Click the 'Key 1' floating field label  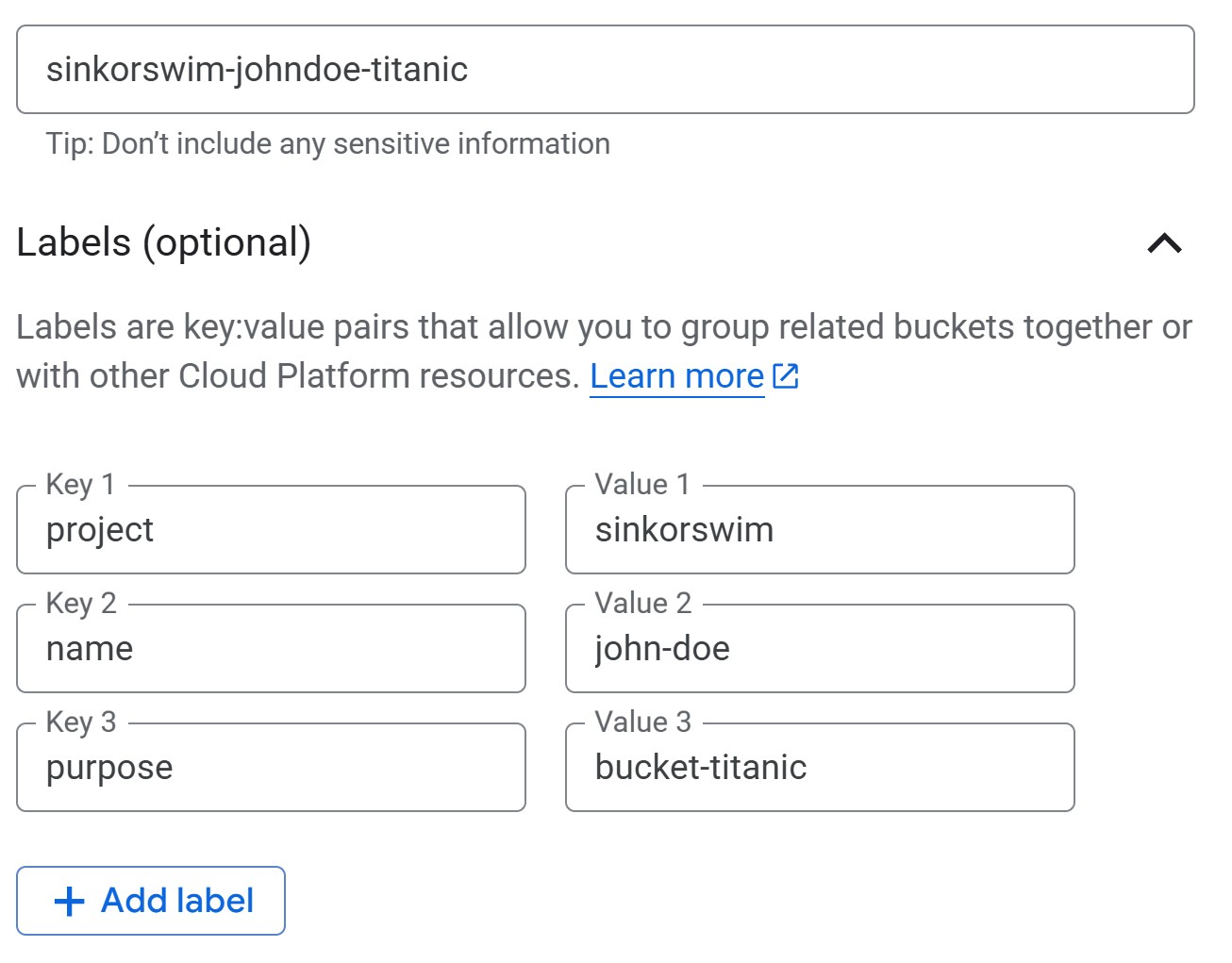[80, 485]
